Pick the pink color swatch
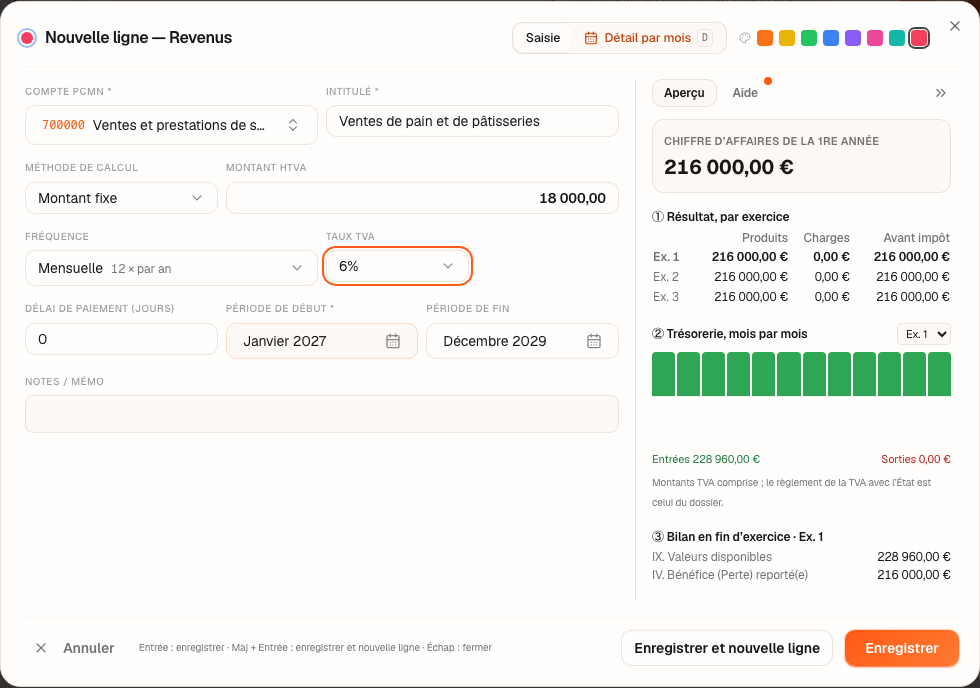Screen dimensions: 980x688 tap(875, 38)
